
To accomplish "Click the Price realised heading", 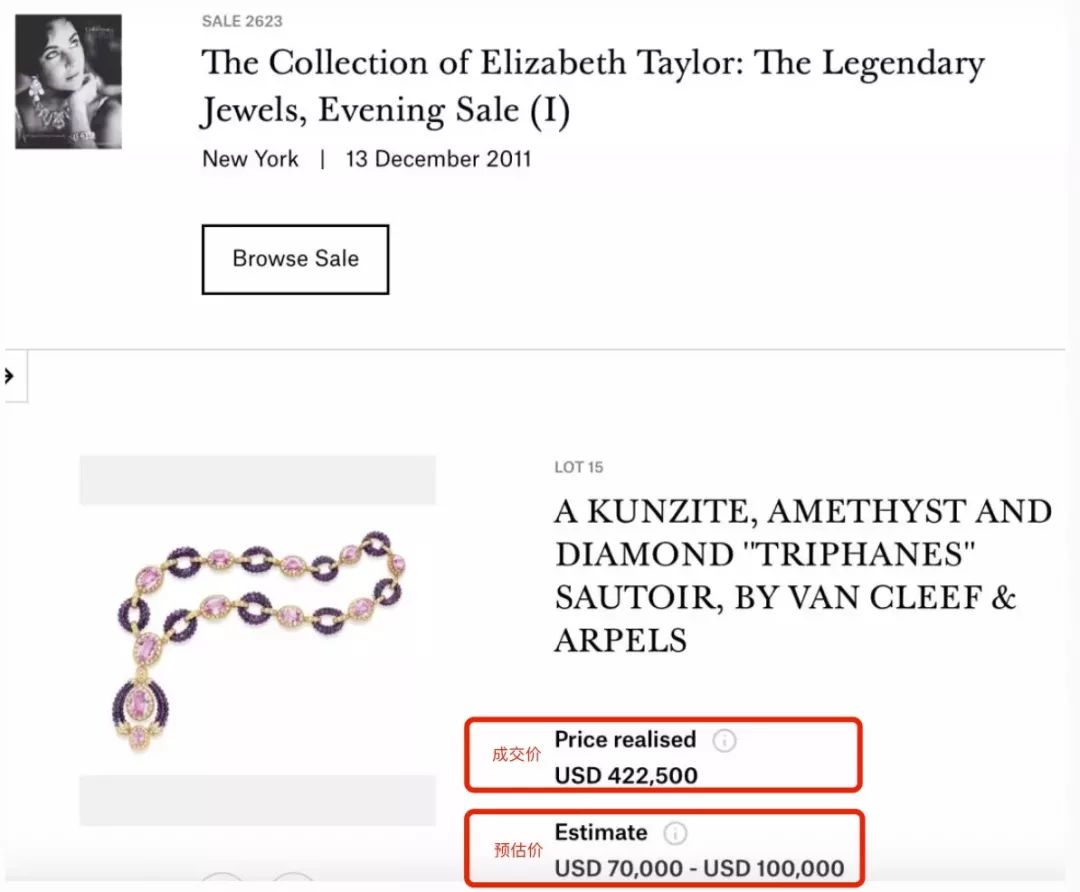I will 625,740.
